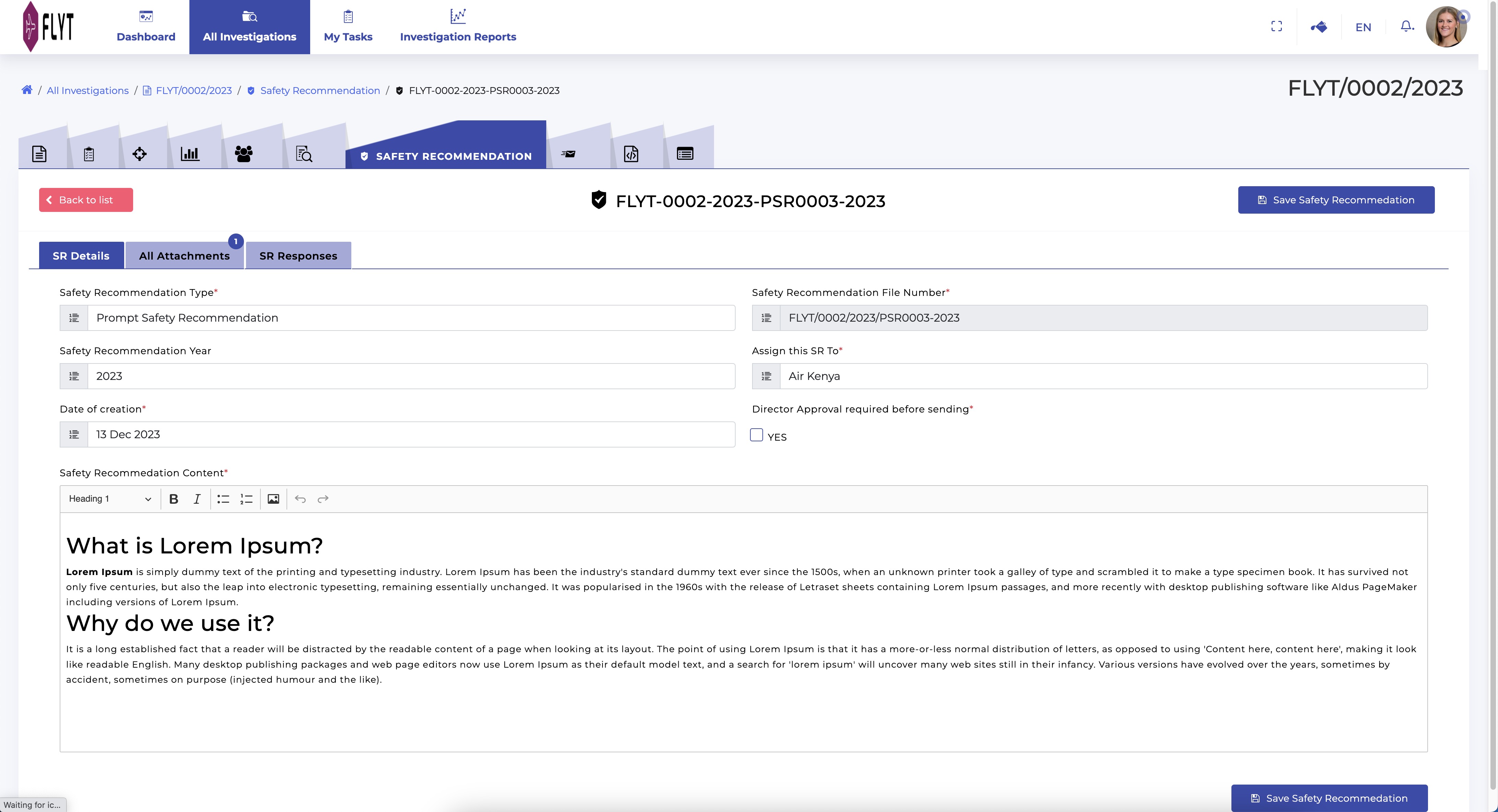
Task: Open the magnifier search document tab
Action: click(304, 154)
